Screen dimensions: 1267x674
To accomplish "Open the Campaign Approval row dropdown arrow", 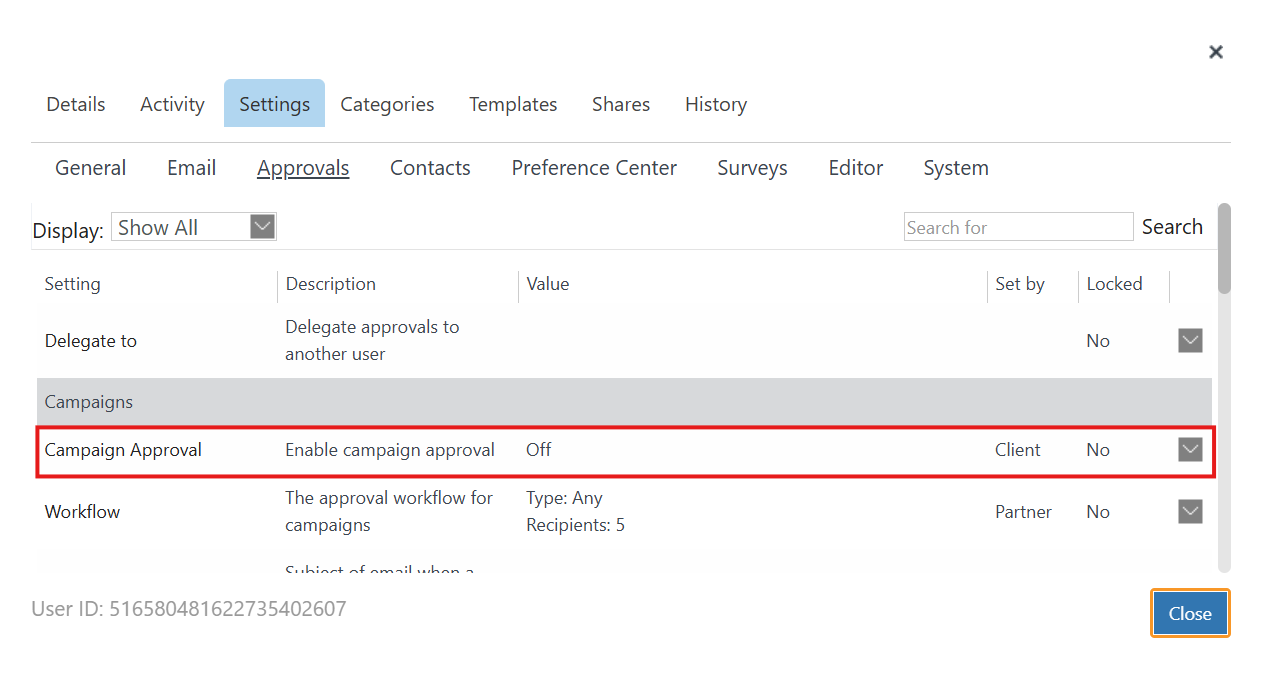I will point(1190,450).
